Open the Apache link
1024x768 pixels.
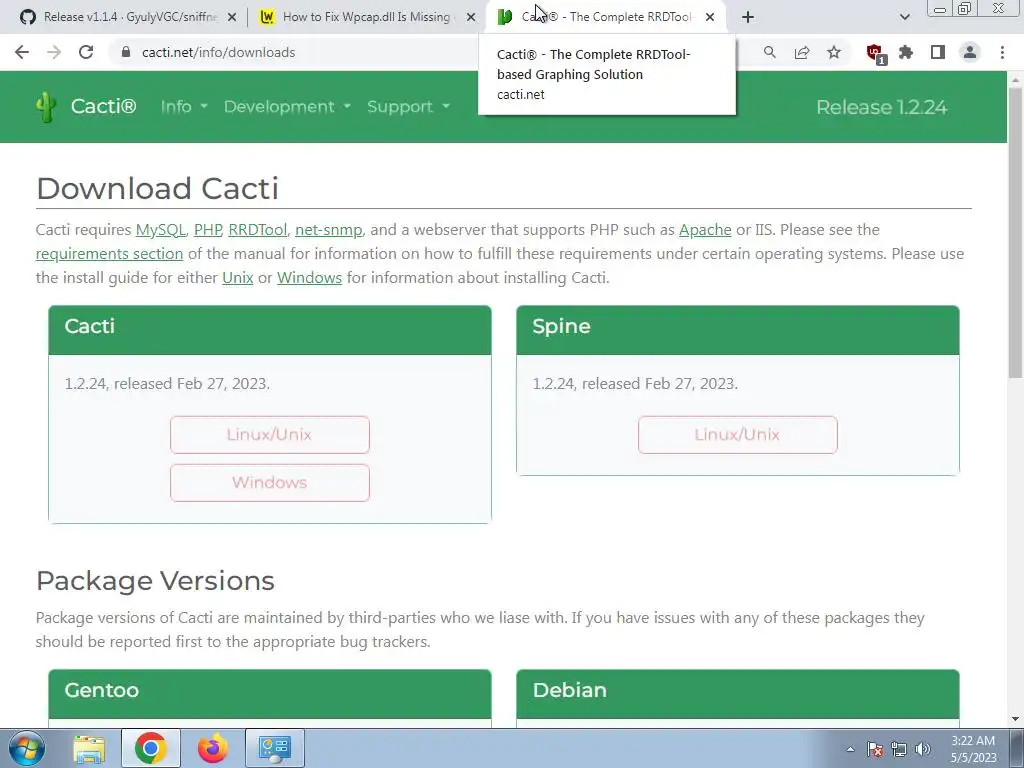tap(705, 230)
